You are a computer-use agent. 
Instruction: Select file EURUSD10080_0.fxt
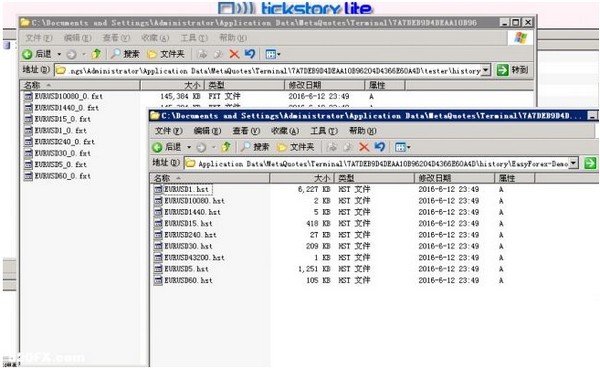click(x=68, y=96)
